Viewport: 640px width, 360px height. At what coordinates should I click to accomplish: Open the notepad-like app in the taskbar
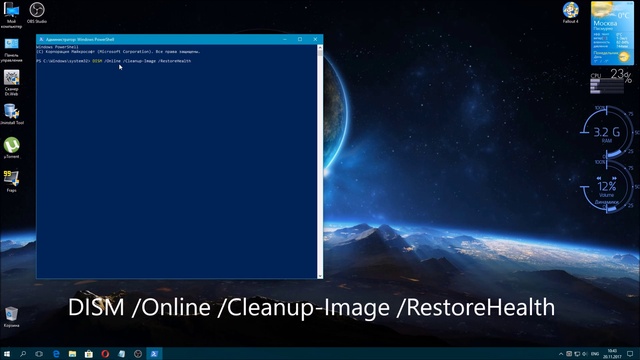(x=121, y=354)
